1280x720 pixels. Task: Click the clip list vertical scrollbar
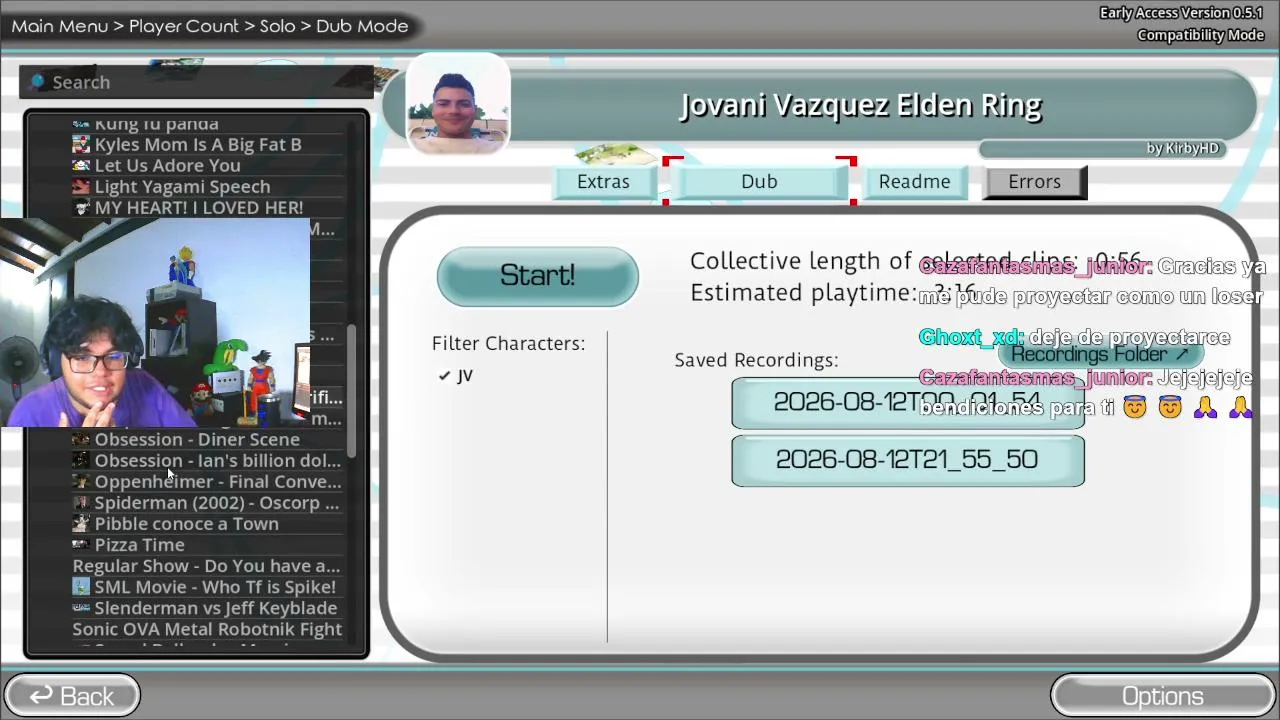click(x=351, y=390)
